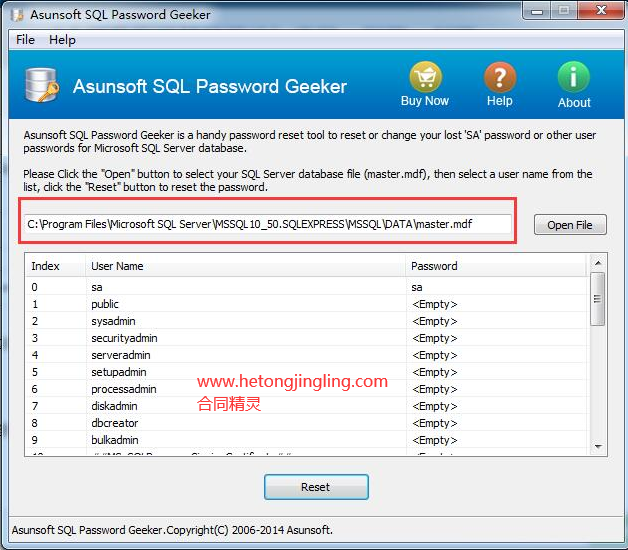The height and width of the screenshot is (550, 628).
Task: Click the About info icon
Action: click(574, 77)
